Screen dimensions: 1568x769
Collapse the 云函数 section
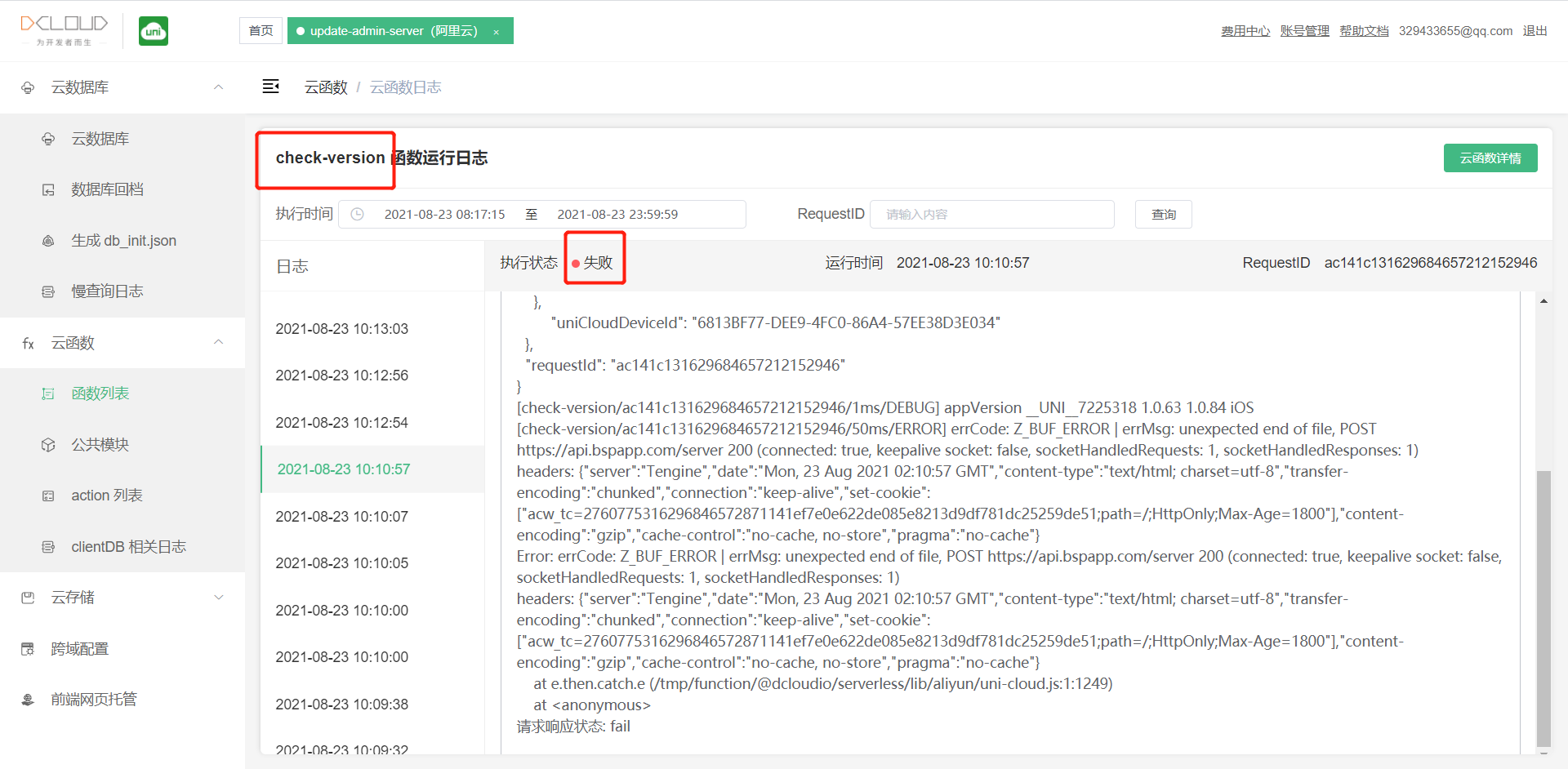point(218,343)
